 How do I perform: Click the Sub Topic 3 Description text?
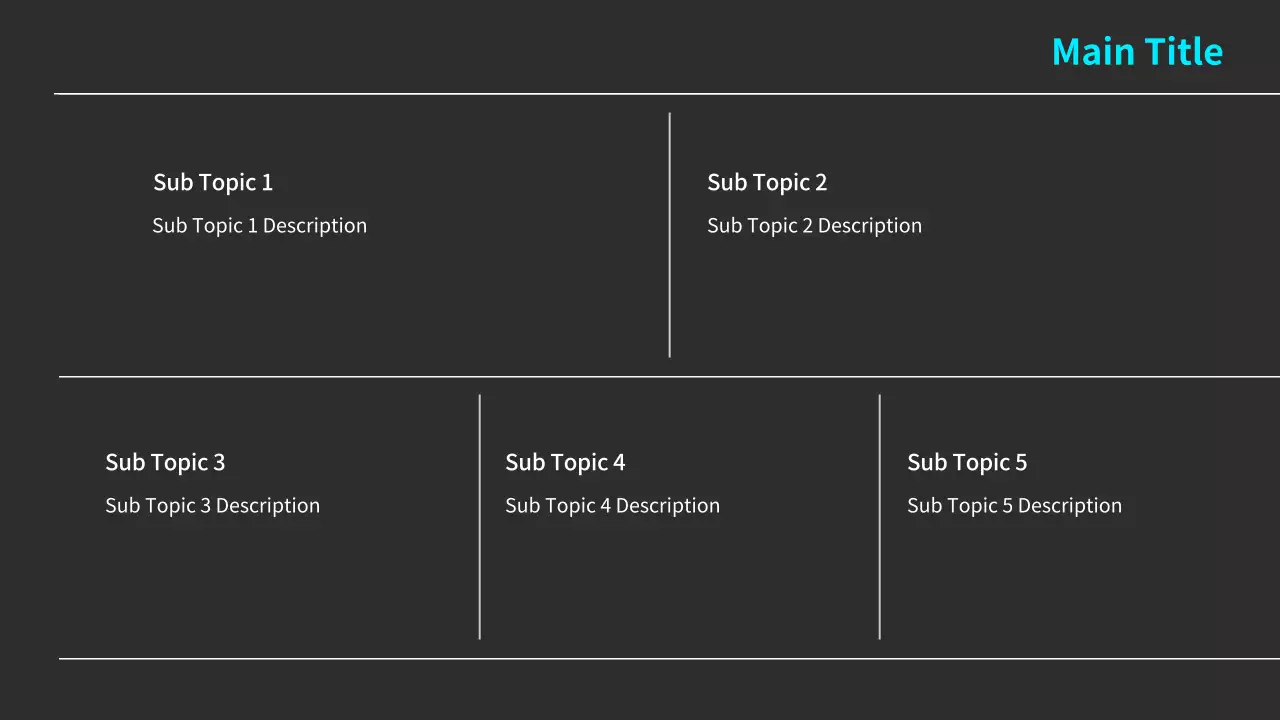(x=212, y=506)
